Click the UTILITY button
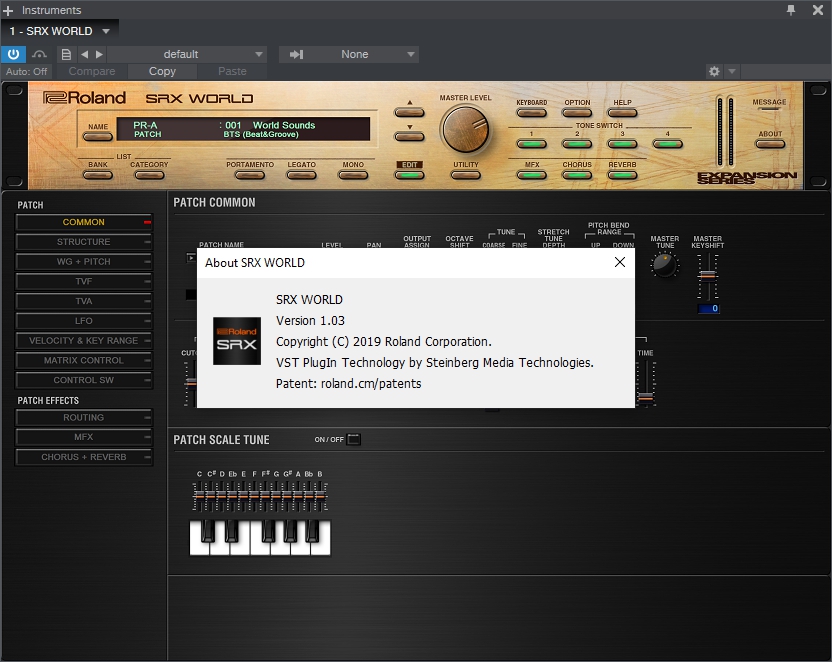The height and width of the screenshot is (662, 832). (465, 175)
